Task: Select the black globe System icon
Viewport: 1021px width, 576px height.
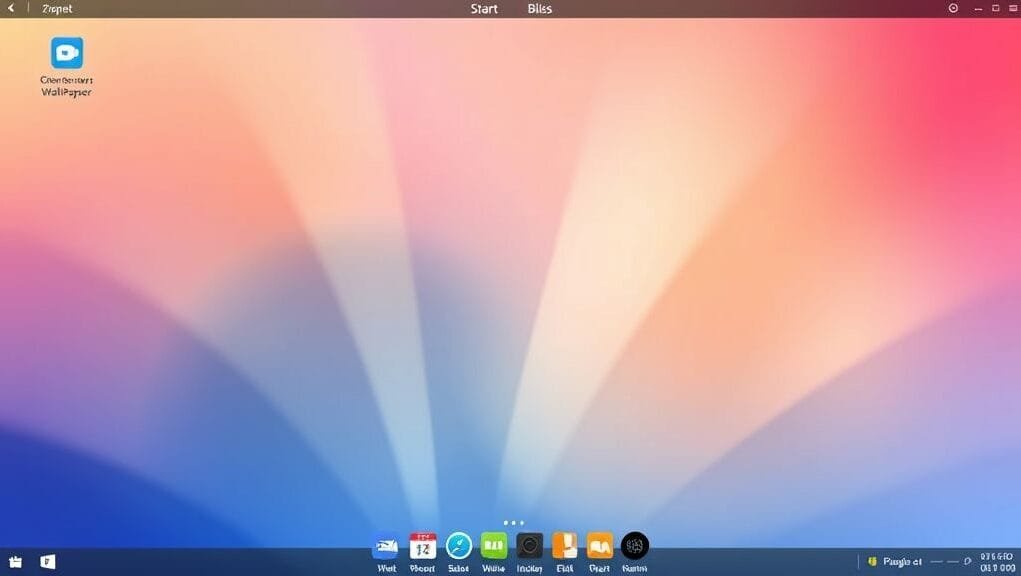Action: click(x=635, y=548)
